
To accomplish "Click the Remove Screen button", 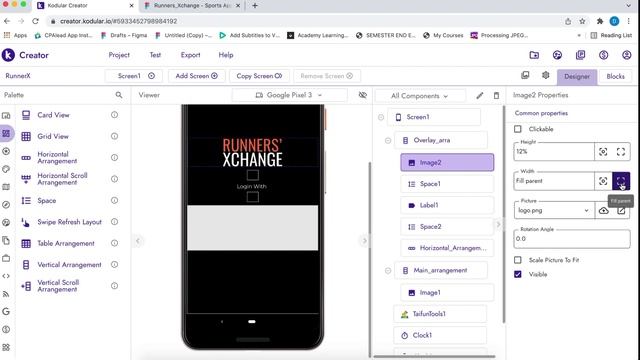I will (x=327, y=76).
